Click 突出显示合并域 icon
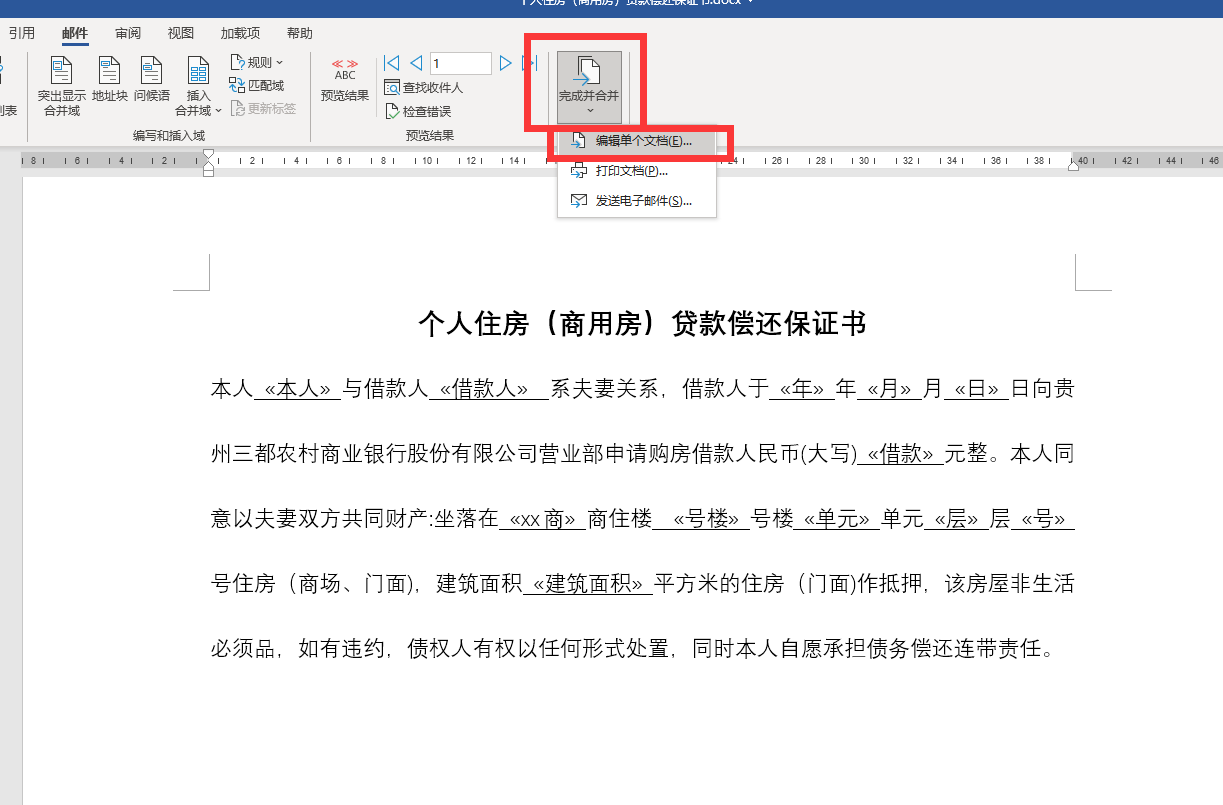Image resolution: width=1223 pixels, height=805 pixels. (x=62, y=86)
